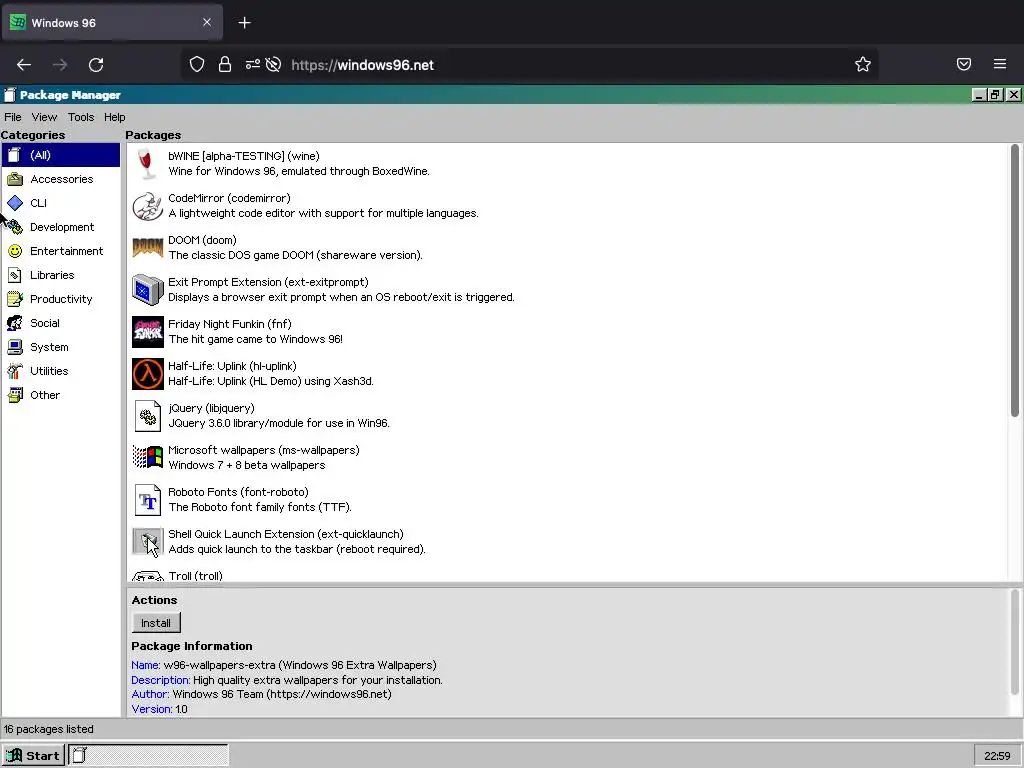Click the site security padlock icon
The height and width of the screenshot is (768, 1024).
tap(225, 64)
